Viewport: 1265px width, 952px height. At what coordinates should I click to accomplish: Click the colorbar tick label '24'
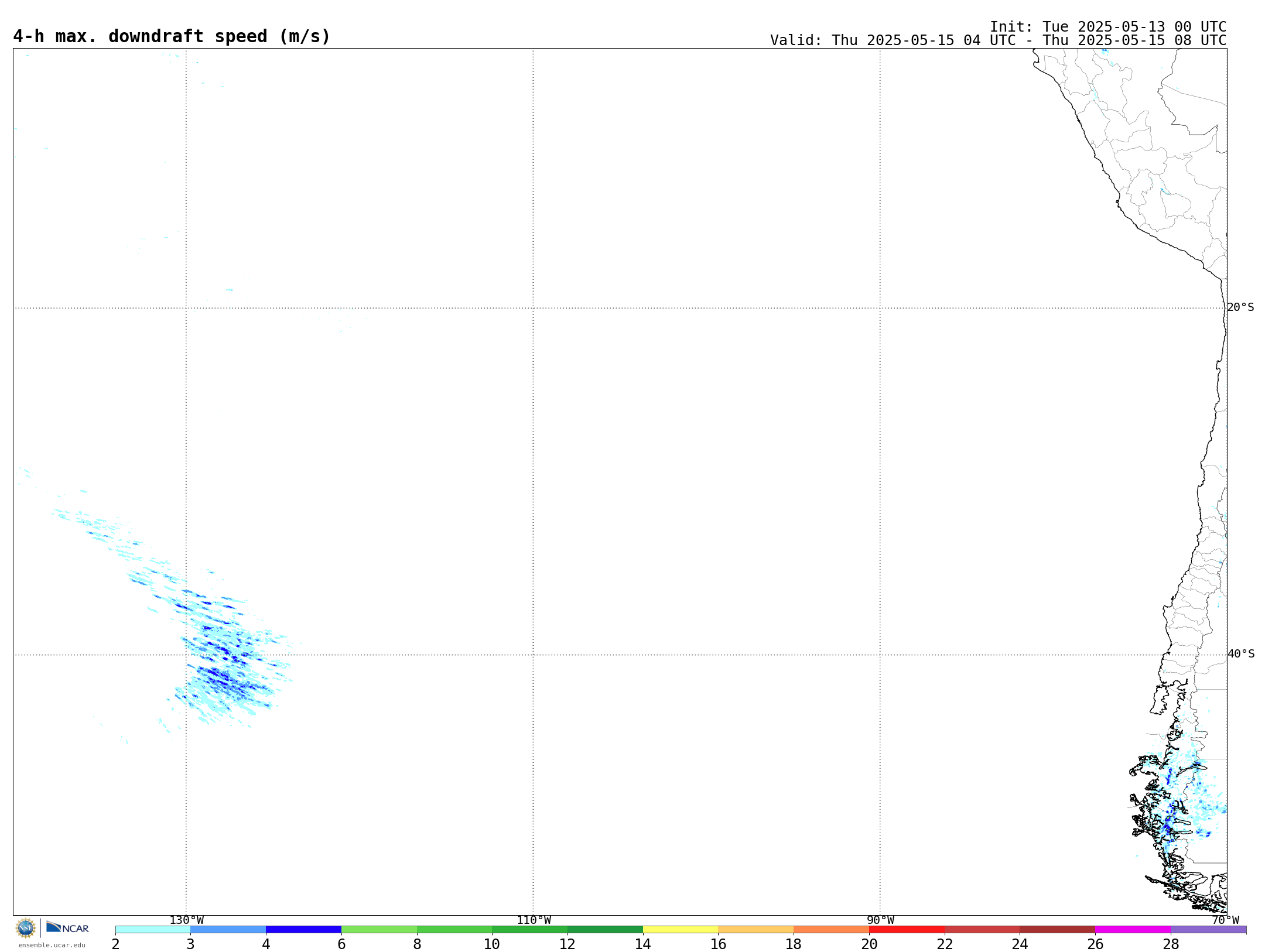click(1020, 944)
